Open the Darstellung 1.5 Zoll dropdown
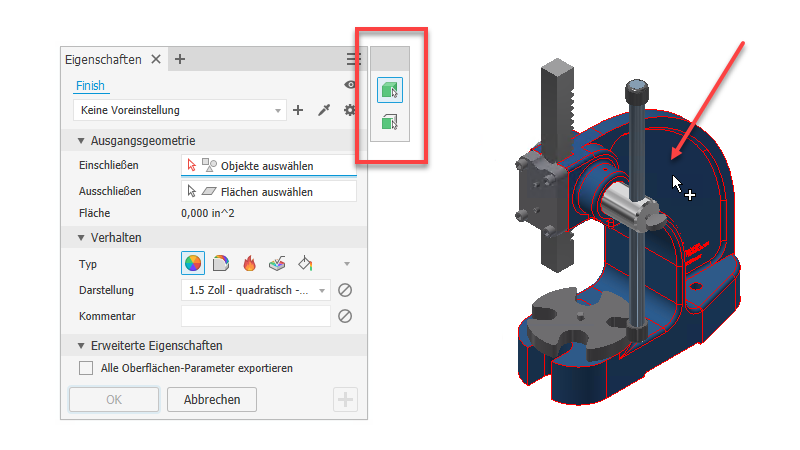This screenshot has width=800, height=450. (256, 290)
